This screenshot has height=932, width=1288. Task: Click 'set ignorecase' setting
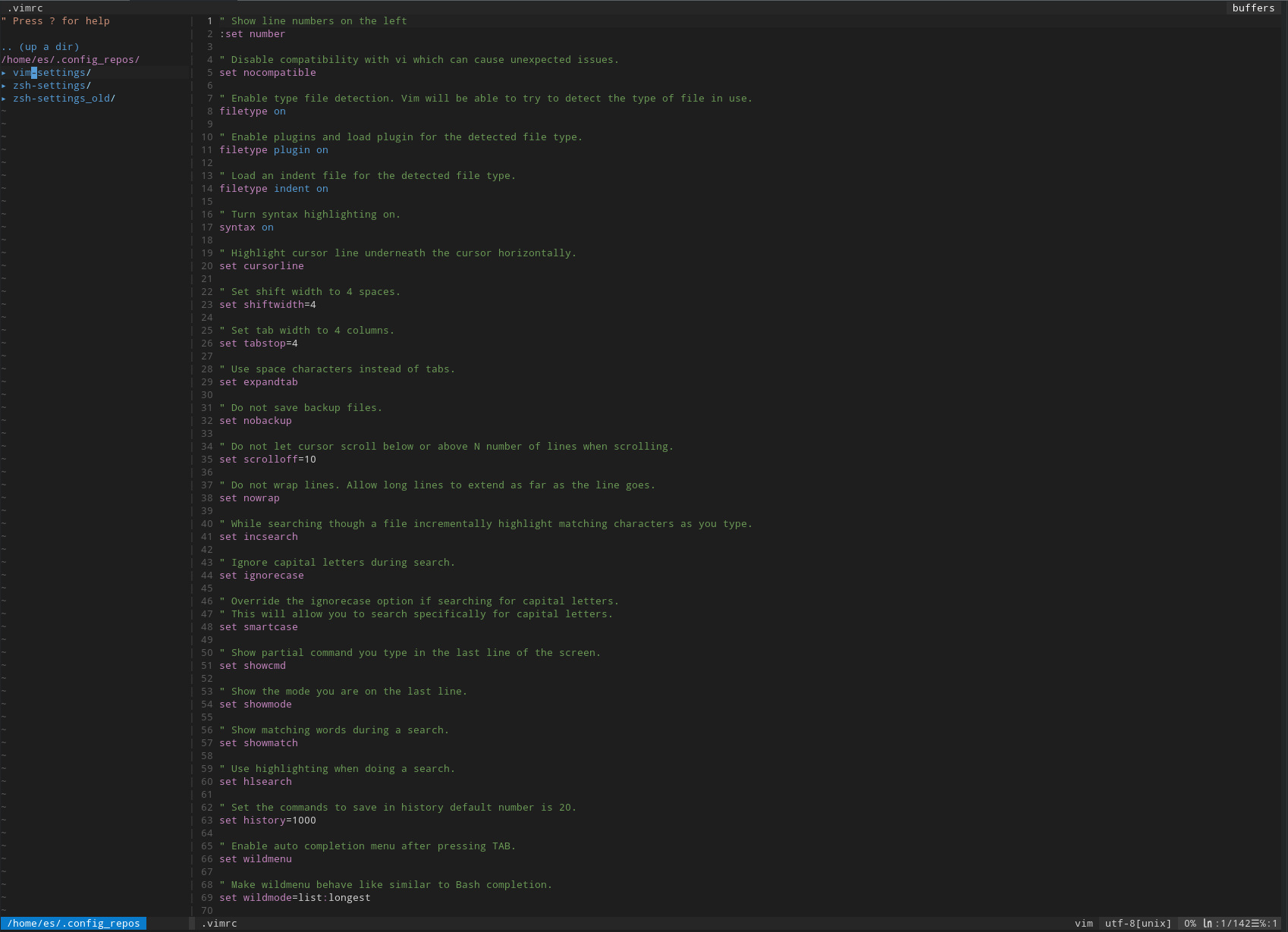(262, 576)
